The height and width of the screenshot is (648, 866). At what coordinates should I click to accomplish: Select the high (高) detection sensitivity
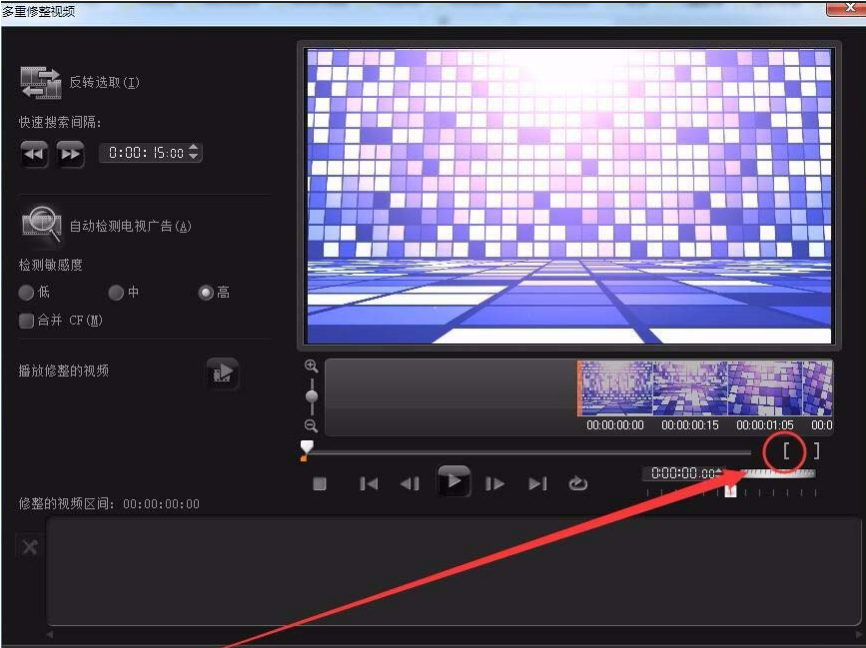point(206,292)
